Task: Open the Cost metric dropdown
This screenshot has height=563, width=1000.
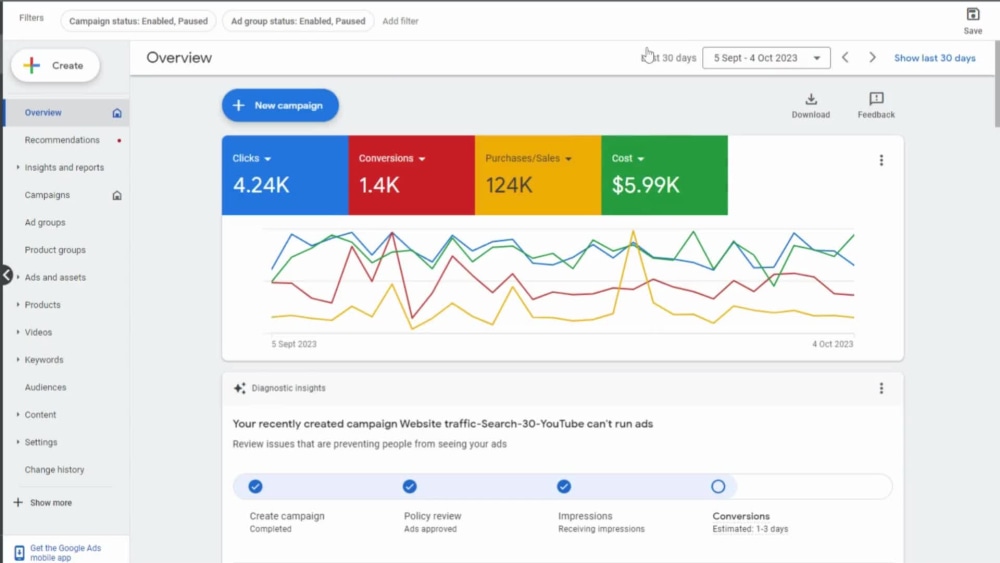Action: click(x=641, y=159)
